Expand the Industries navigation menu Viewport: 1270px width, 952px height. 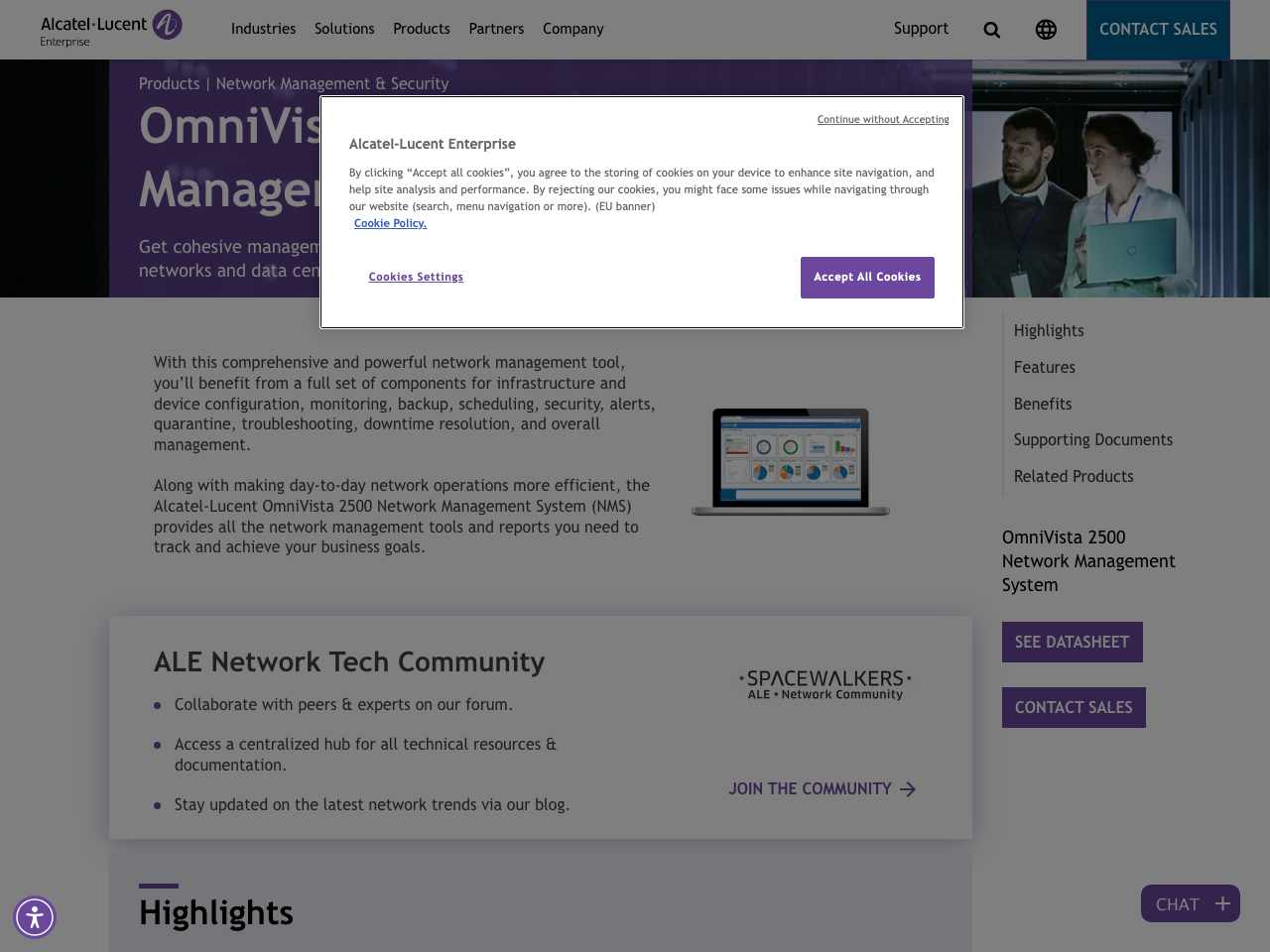click(x=263, y=27)
